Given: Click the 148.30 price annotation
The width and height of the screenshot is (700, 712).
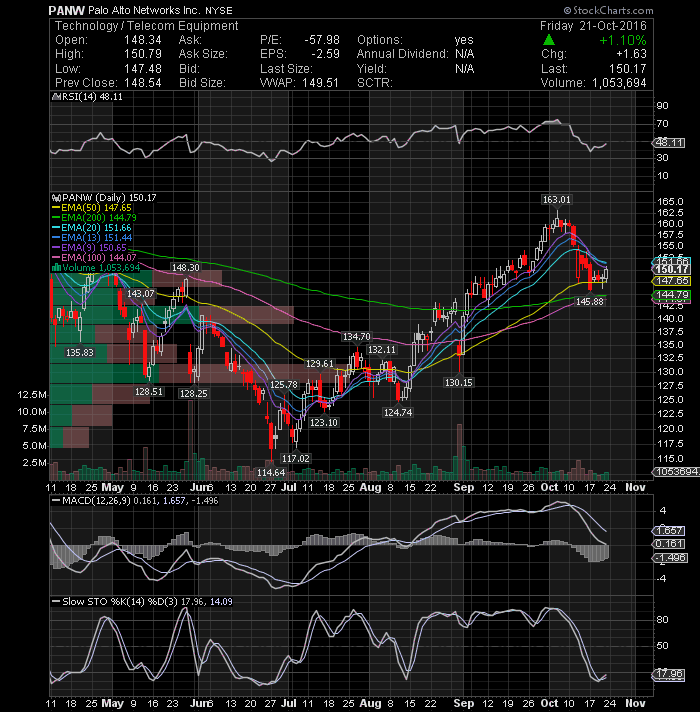Looking at the screenshot, I should click(x=185, y=267).
